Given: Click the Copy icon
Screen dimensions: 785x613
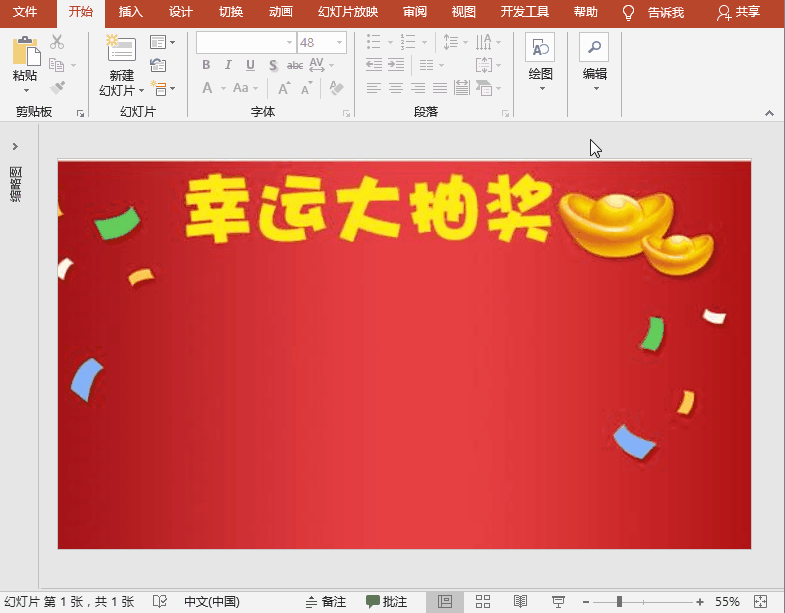Looking at the screenshot, I should point(57,65).
